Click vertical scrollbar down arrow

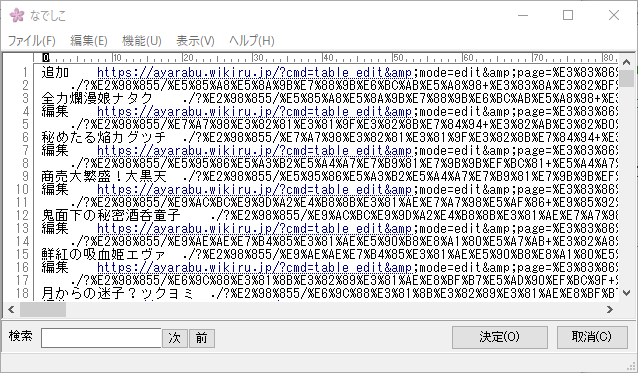click(x=626, y=293)
